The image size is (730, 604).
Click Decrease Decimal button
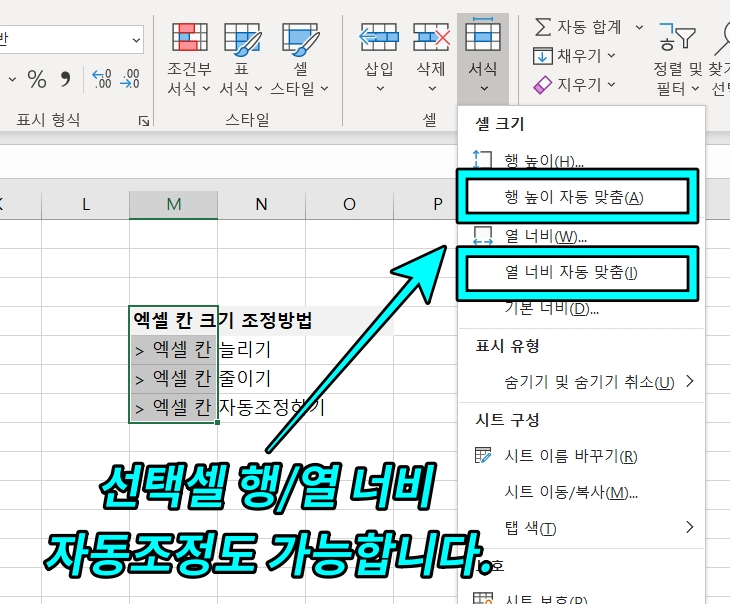click(130, 79)
